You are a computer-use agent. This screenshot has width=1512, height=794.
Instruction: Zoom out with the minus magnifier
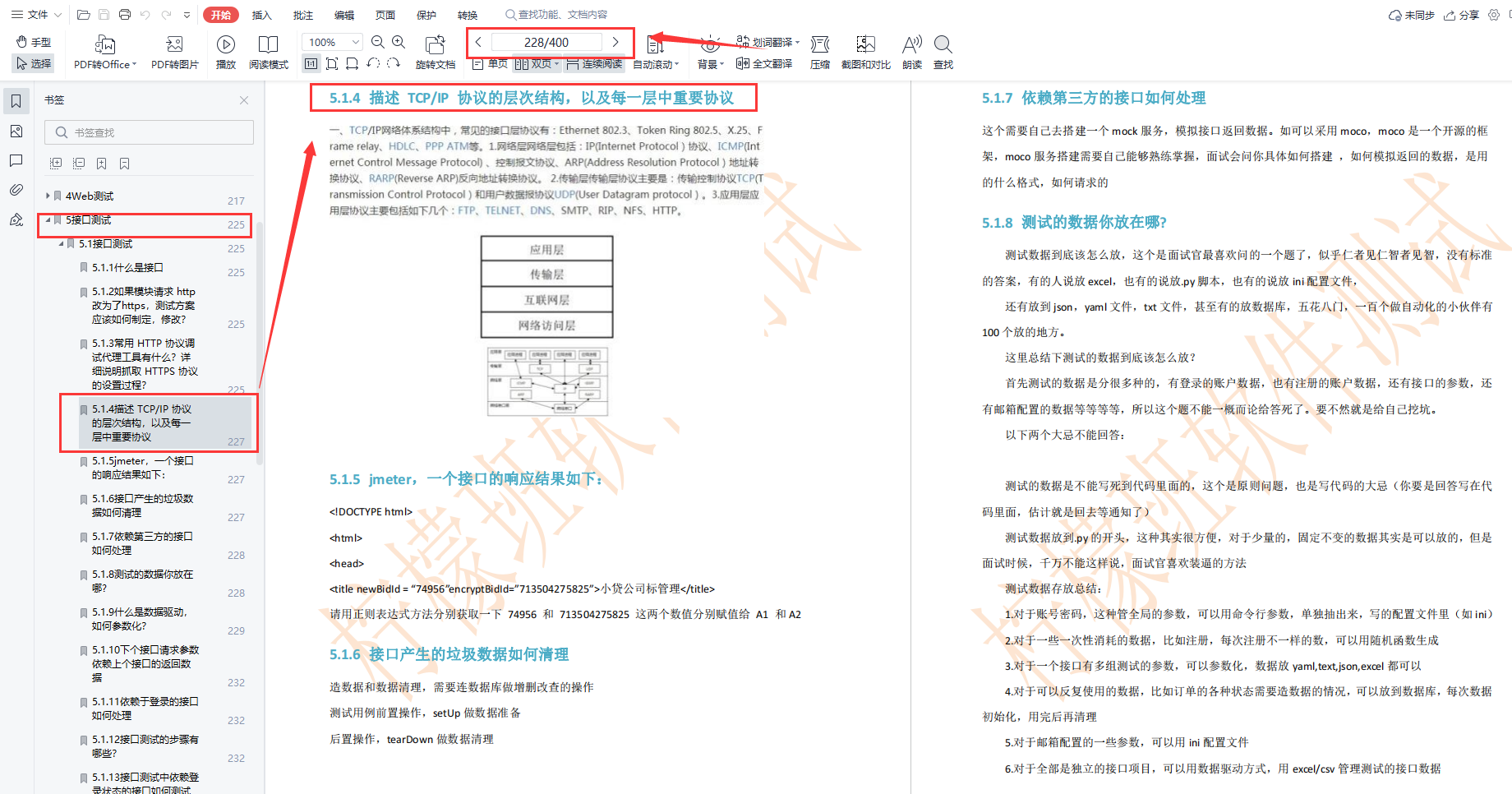(x=378, y=42)
